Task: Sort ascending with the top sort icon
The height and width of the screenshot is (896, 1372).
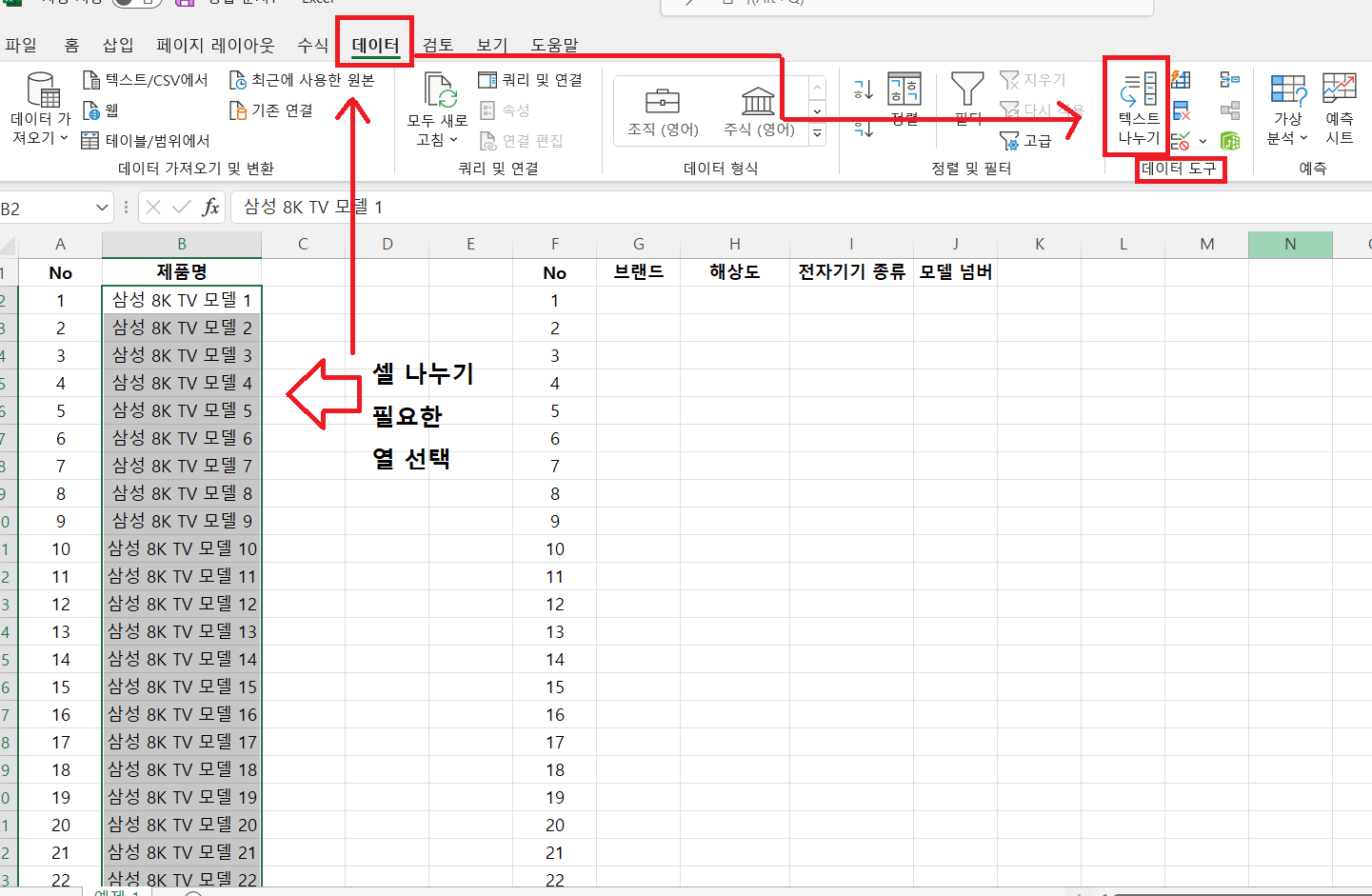Action: pos(863,90)
